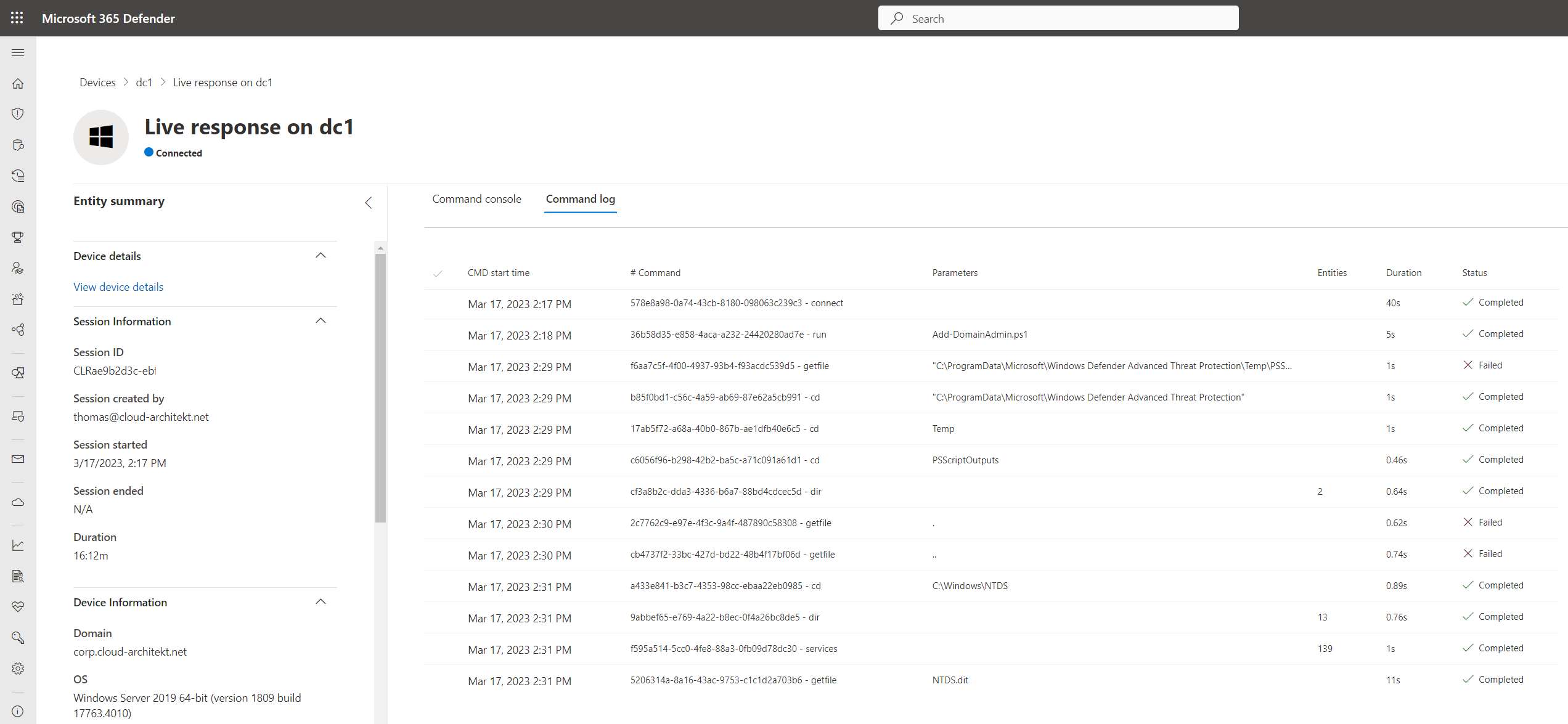1568x724 pixels.
Task: Open the cloud apps icon in sidebar
Action: 18,502
